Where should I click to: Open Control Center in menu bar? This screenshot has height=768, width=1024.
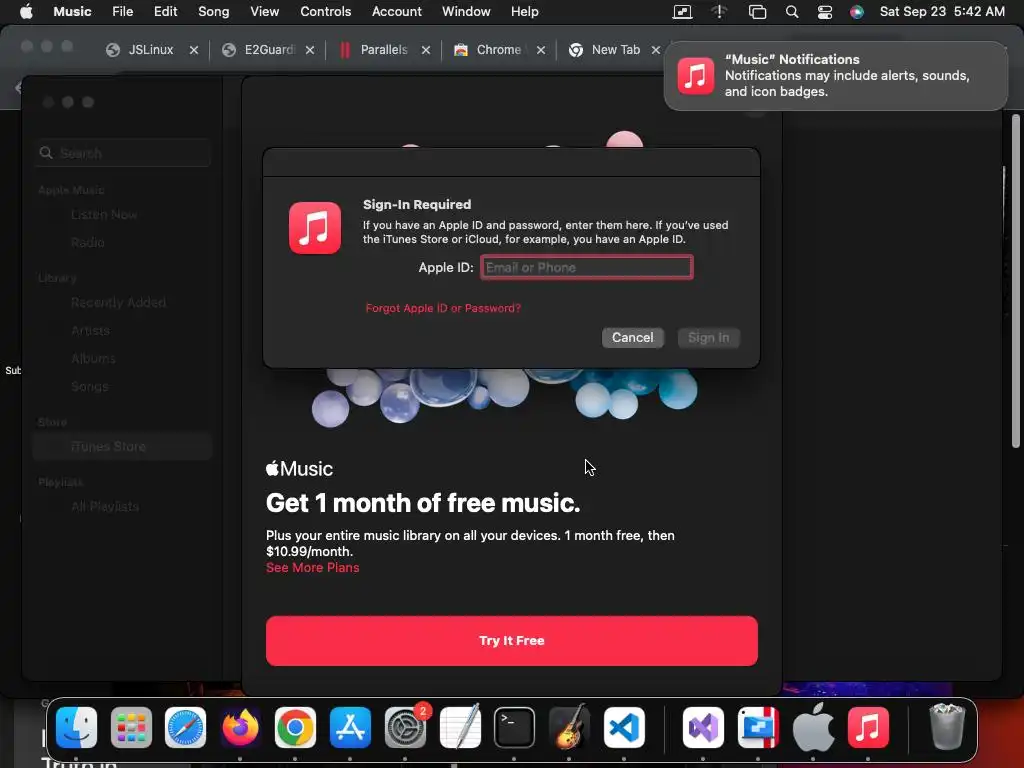[x=825, y=12]
